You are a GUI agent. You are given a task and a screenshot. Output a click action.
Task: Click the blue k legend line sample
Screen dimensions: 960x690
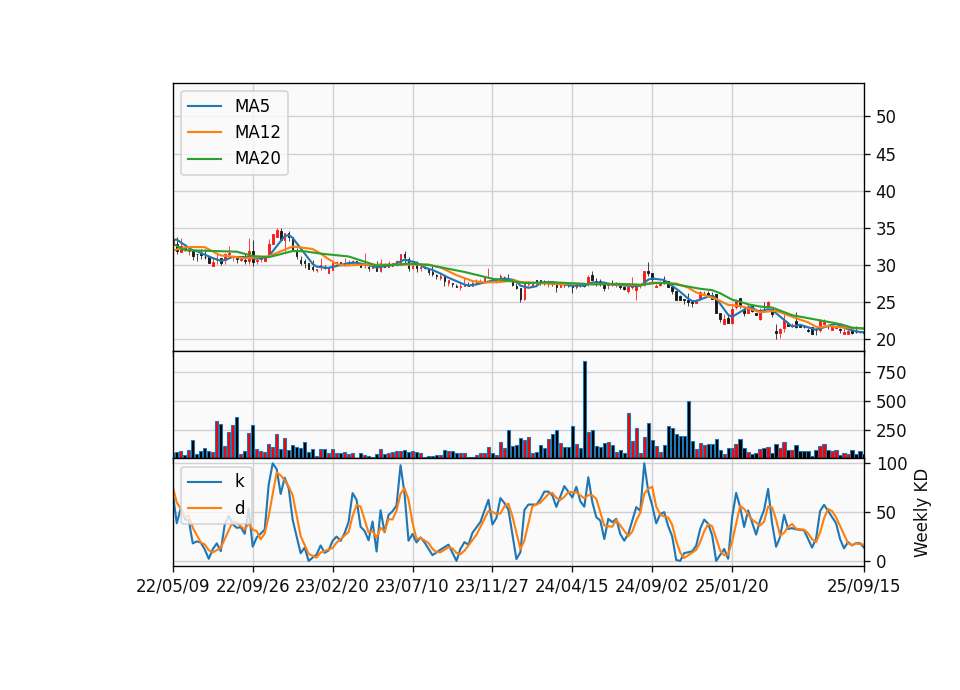(x=204, y=481)
